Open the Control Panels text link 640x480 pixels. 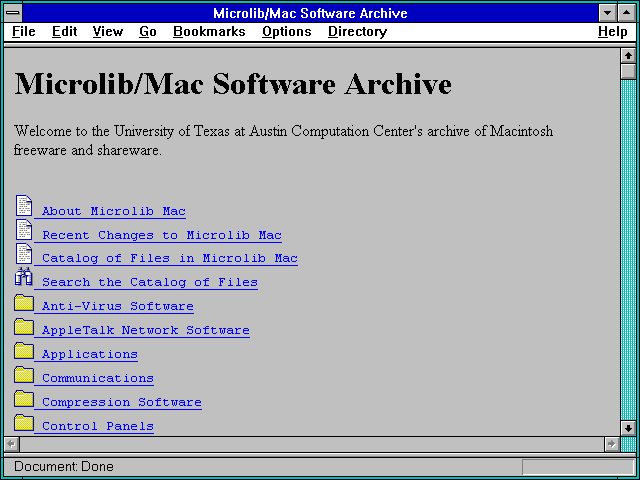pos(98,426)
